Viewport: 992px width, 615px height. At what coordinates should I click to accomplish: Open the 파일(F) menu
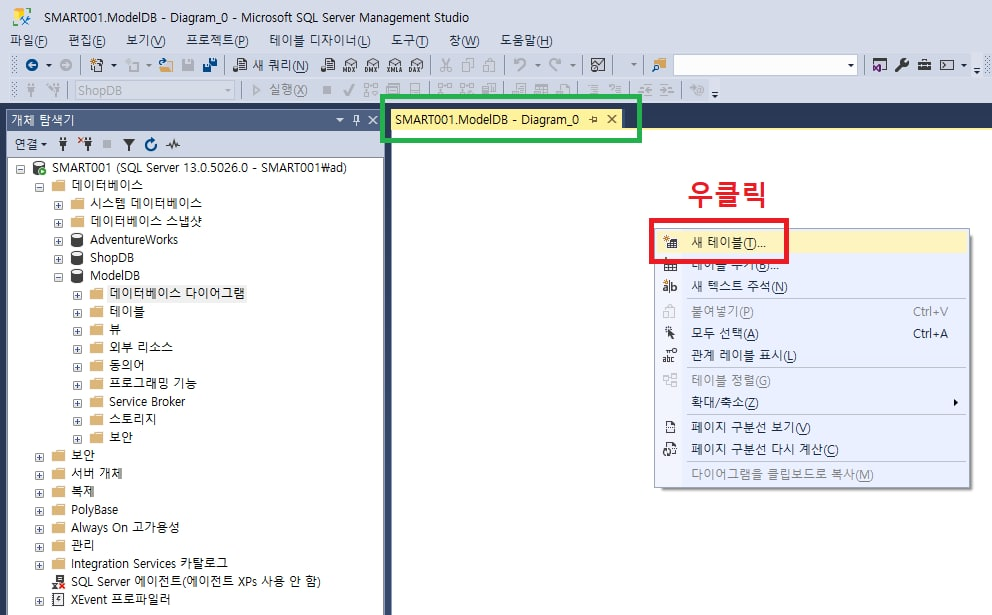[29, 40]
